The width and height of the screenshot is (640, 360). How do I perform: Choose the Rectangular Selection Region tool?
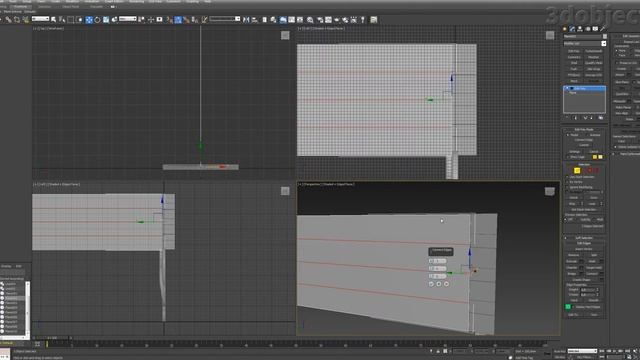tap(71, 20)
